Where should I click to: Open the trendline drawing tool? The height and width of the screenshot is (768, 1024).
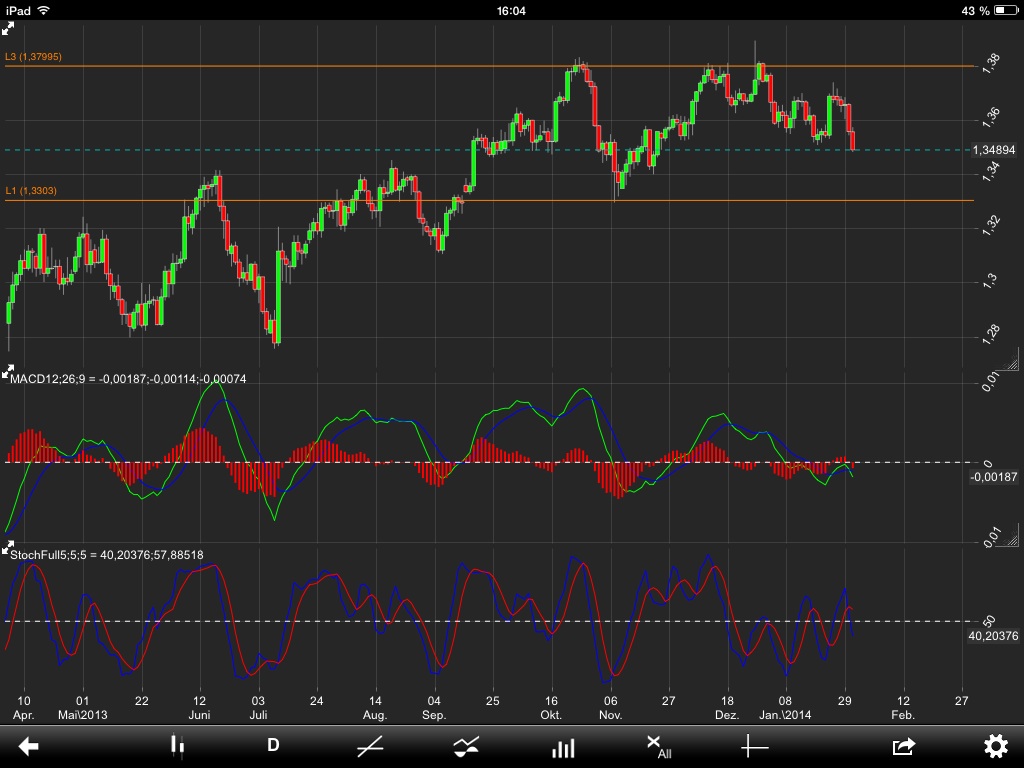point(370,747)
